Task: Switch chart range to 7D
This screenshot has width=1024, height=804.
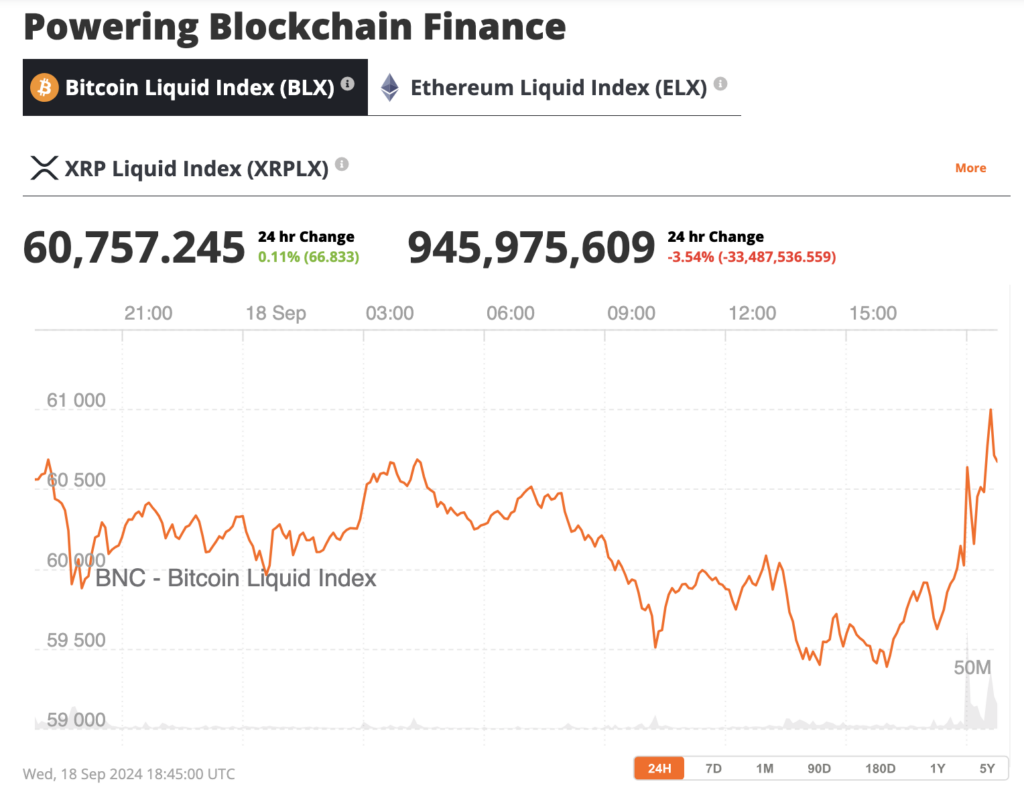Action: coord(713,768)
